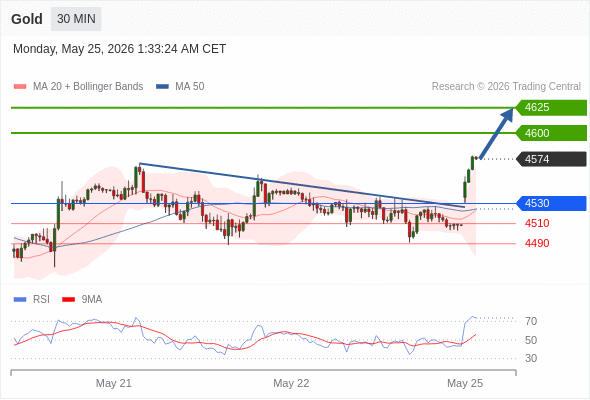590x400 pixels.
Task: Select the MA 20 + Bollinger Bands legend label
Action: pos(88,87)
